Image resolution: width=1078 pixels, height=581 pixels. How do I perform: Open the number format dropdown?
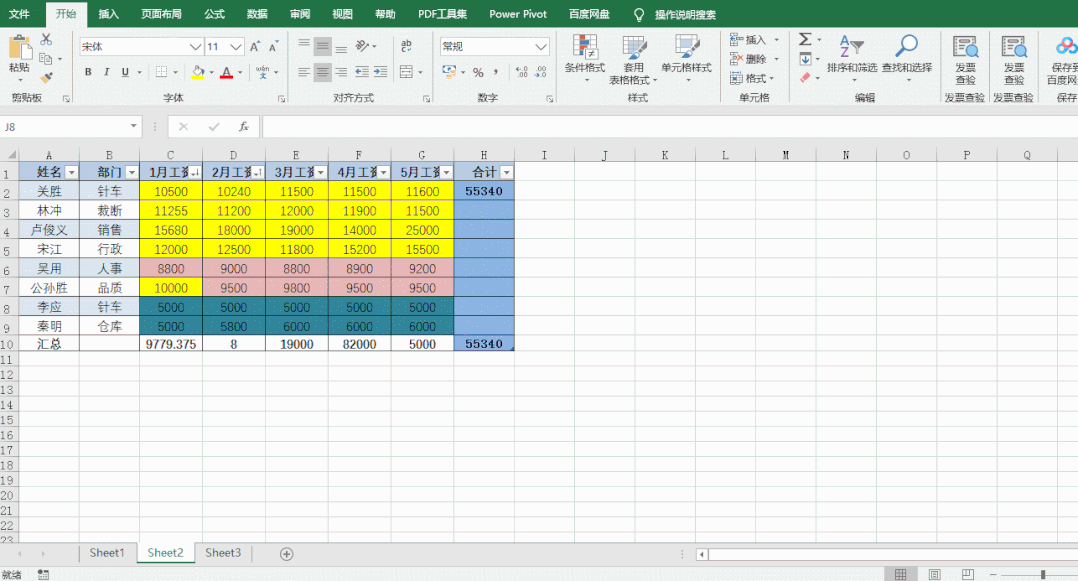[x=541, y=47]
